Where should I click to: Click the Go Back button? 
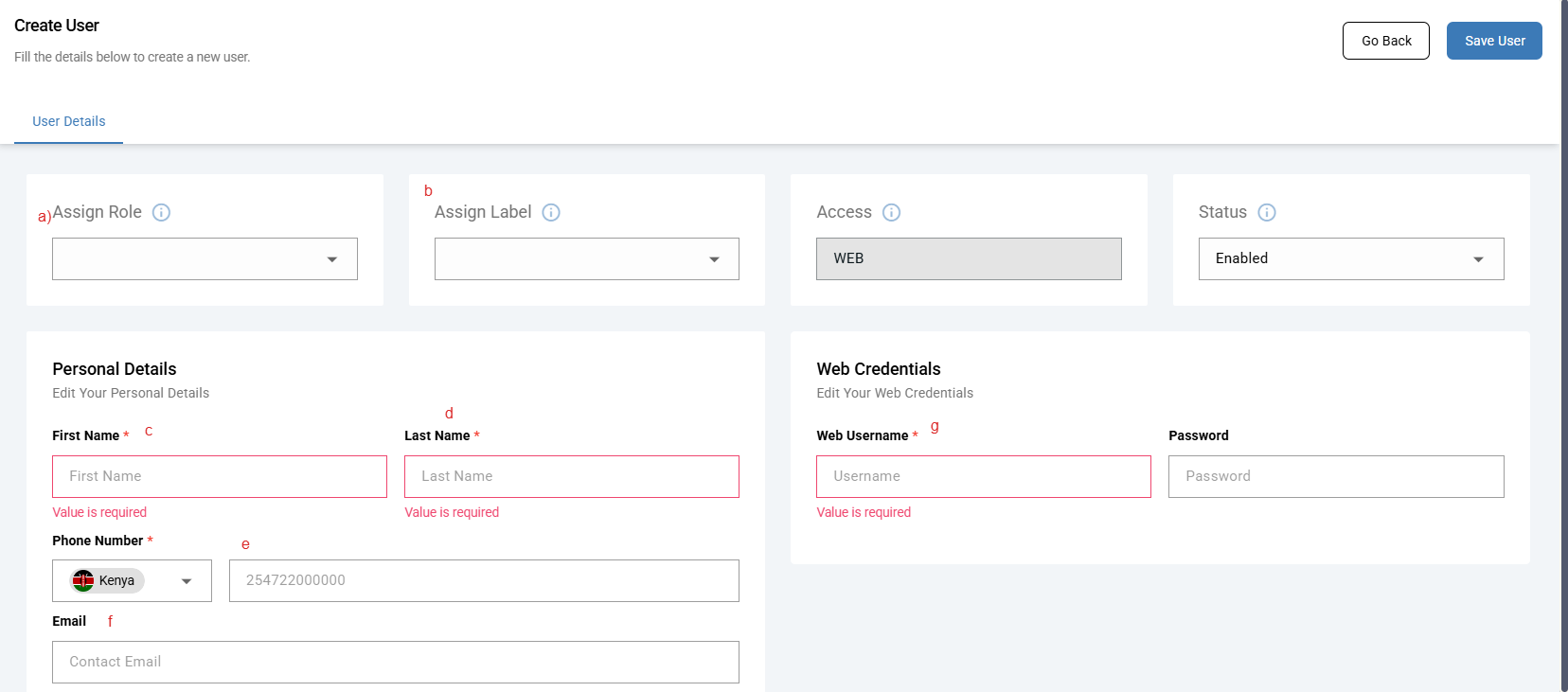pos(1385,41)
